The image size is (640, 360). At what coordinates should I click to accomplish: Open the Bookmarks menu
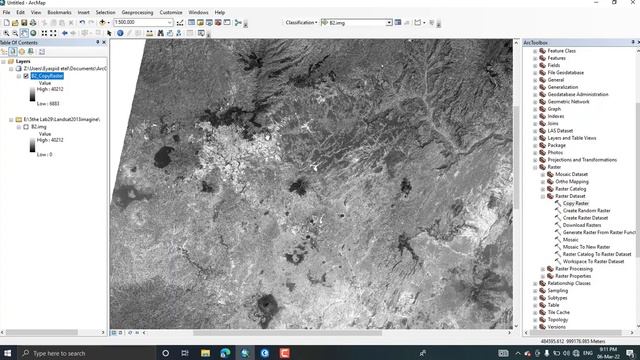[x=59, y=12]
